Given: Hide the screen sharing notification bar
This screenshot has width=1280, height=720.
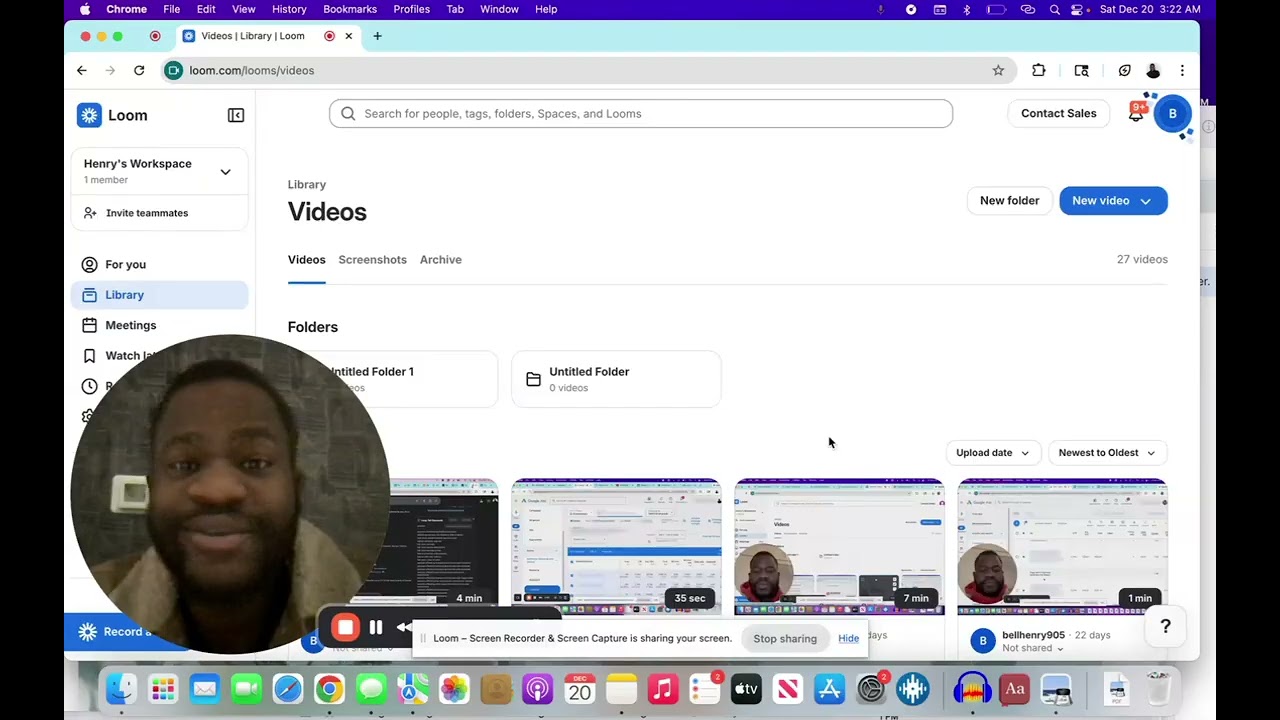Looking at the screenshot, I should point(848,639).
